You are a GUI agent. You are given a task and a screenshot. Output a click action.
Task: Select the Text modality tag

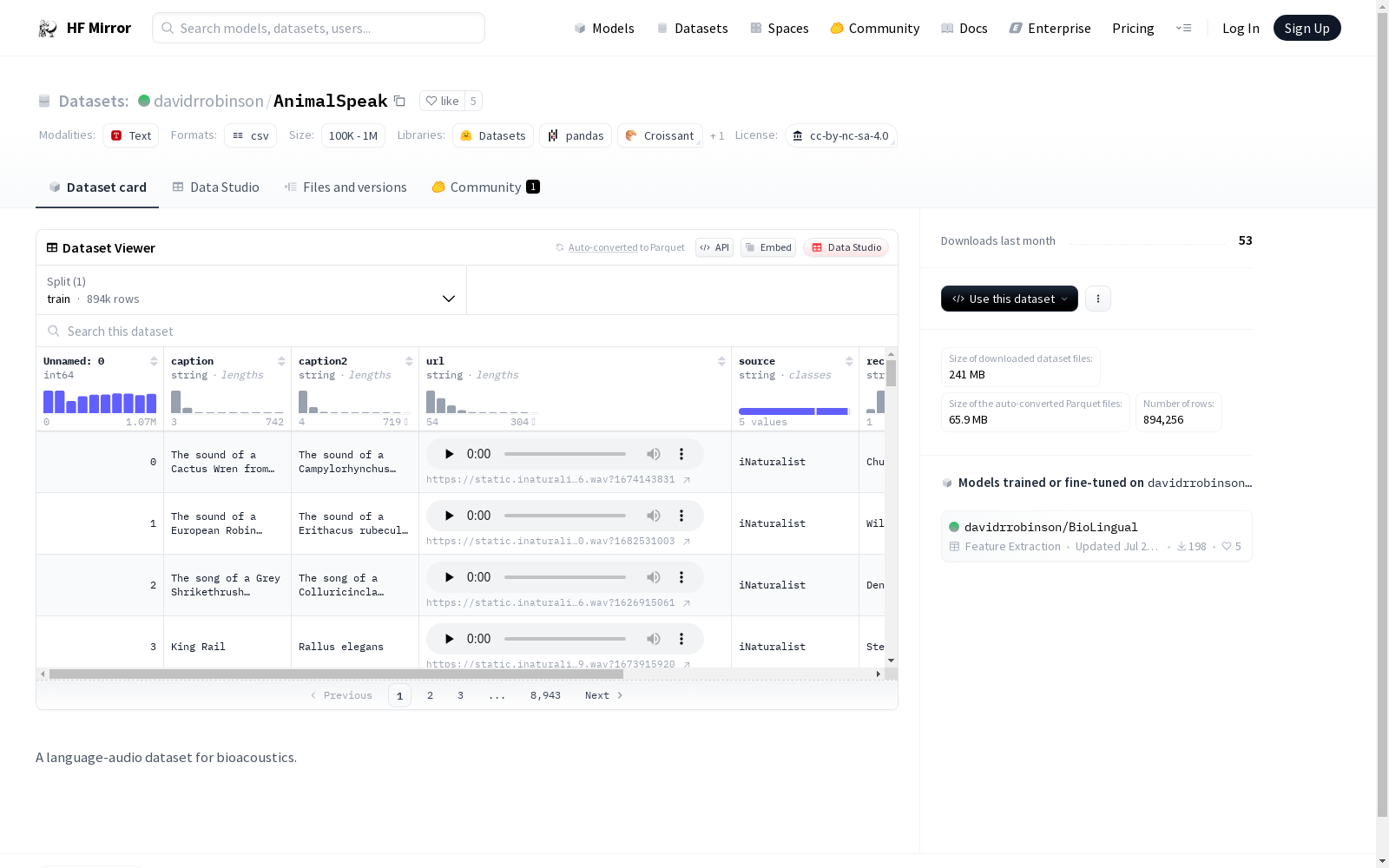point(131,135)
